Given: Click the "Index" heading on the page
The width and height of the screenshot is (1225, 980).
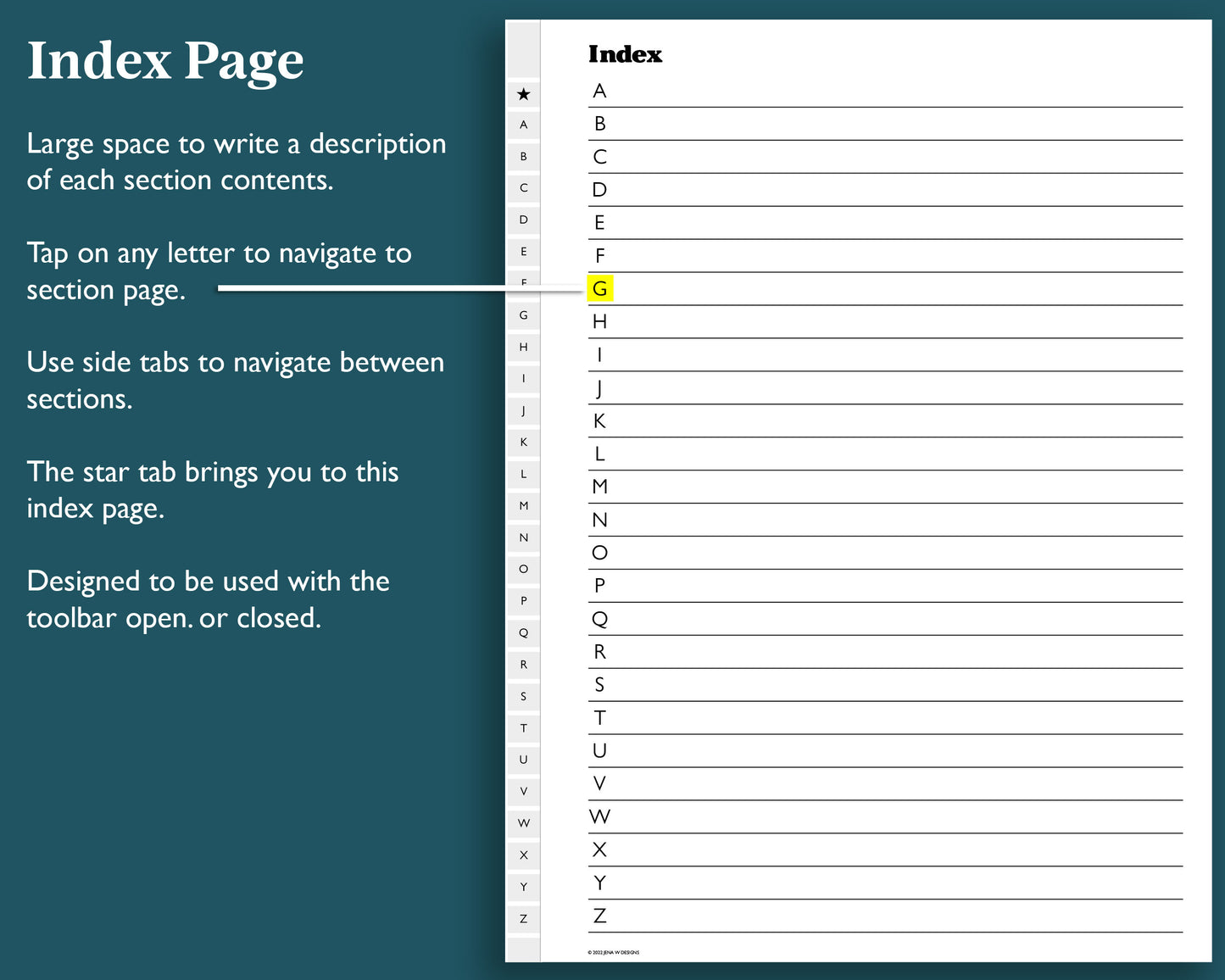Looking at the screenshot, I should [625, 54].
